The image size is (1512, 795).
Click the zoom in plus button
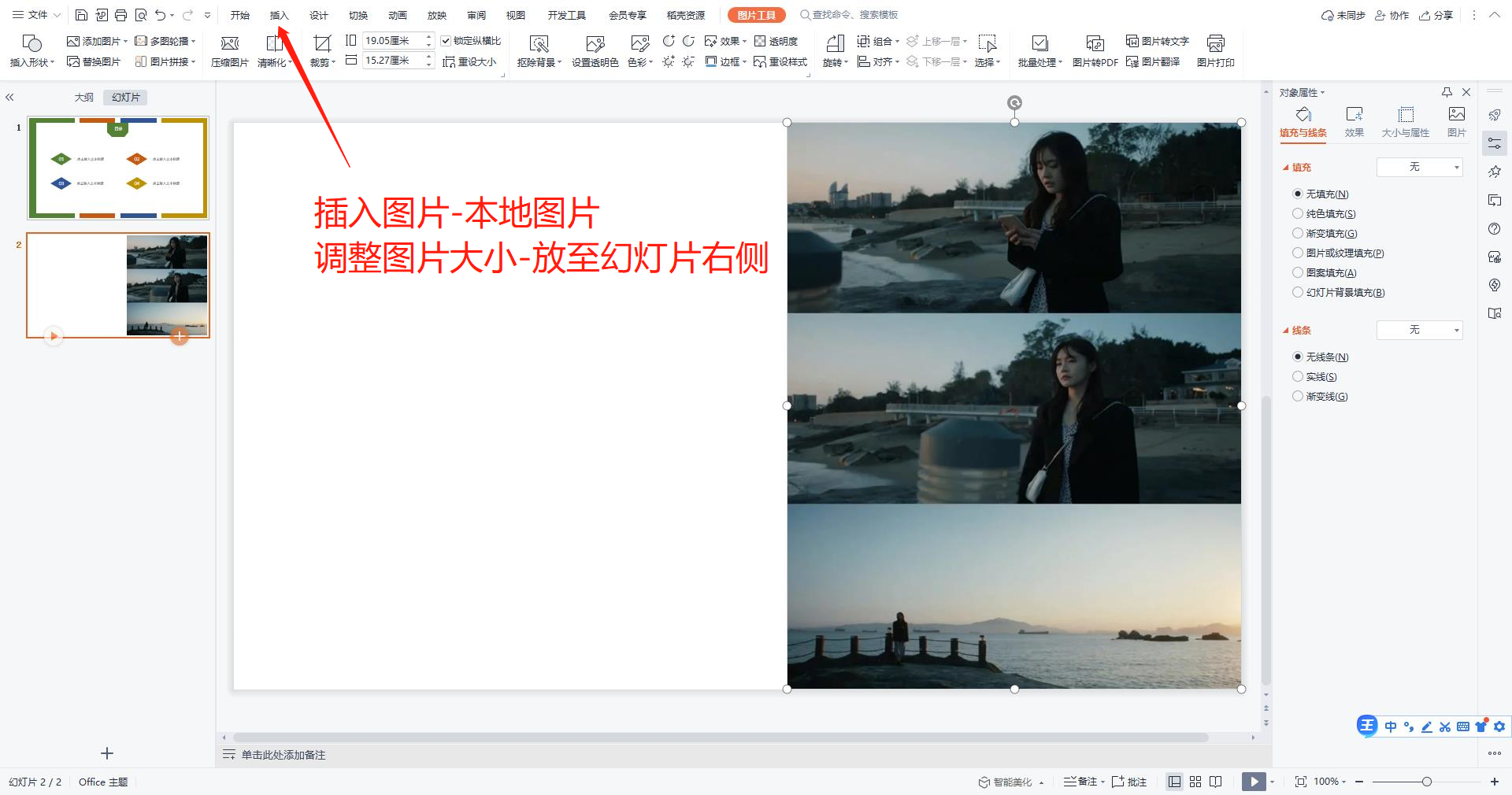(1494, 782)
